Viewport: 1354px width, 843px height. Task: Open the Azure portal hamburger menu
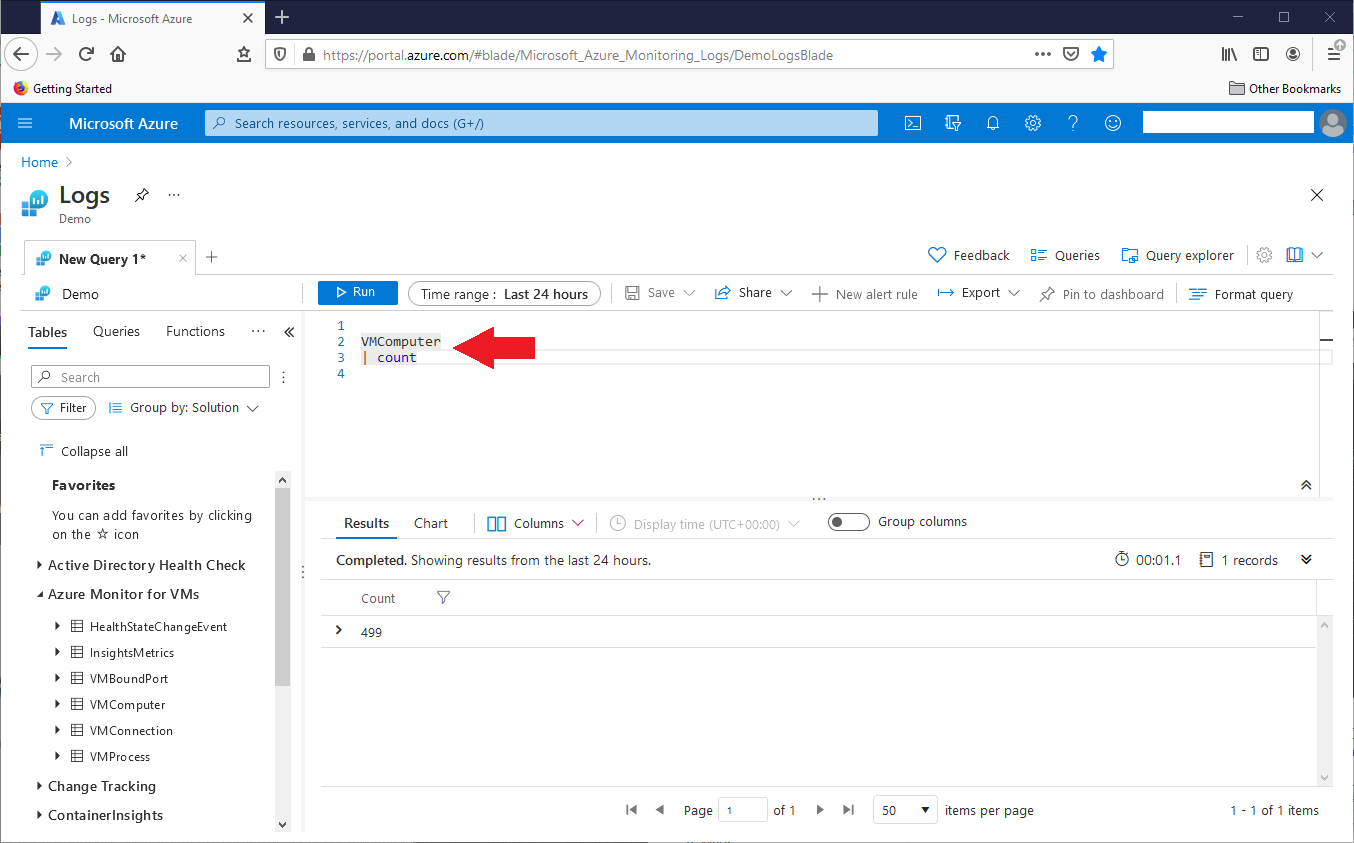(26, 123)
